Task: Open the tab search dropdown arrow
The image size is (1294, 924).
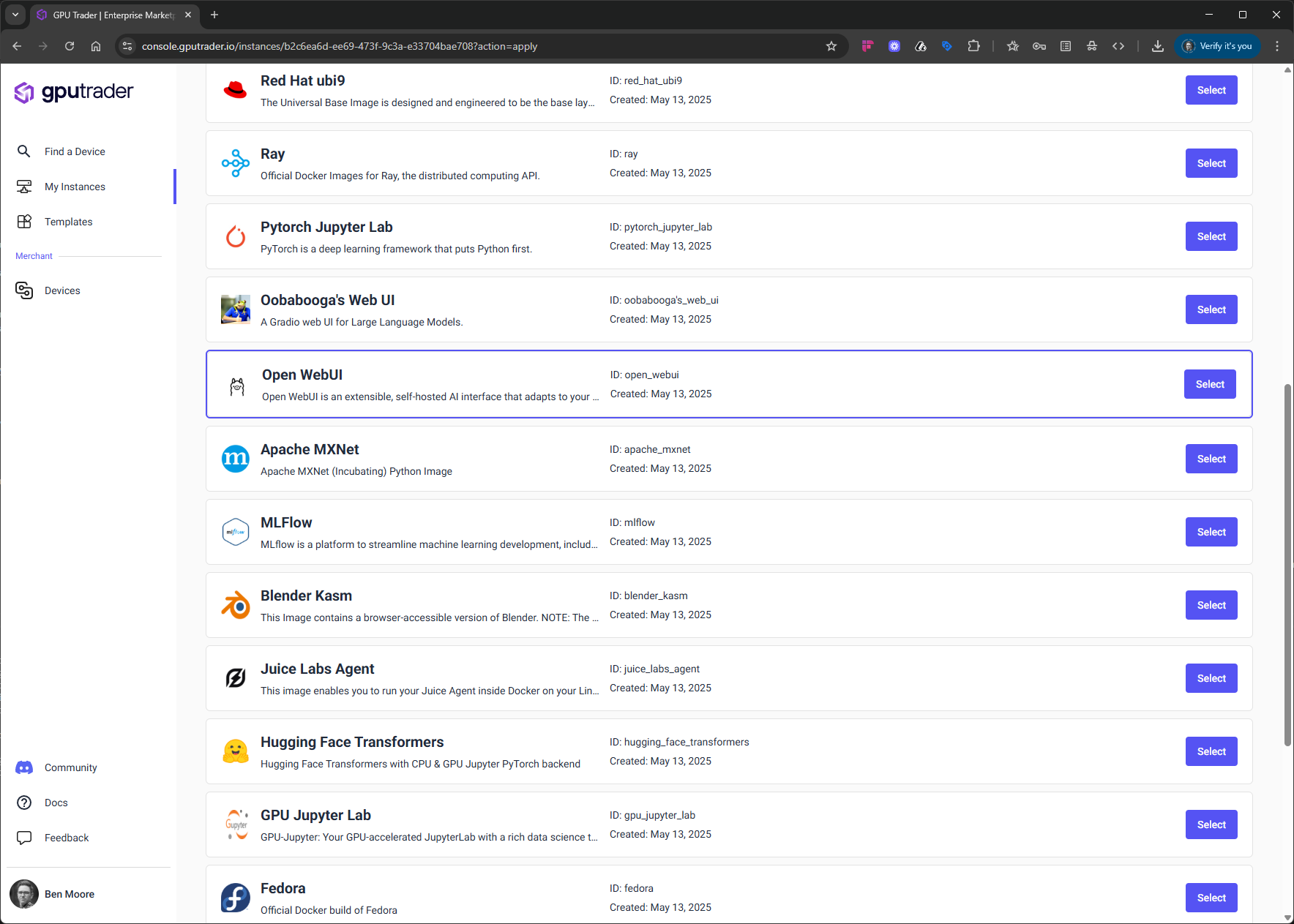Action: click(x=15, y=15)
